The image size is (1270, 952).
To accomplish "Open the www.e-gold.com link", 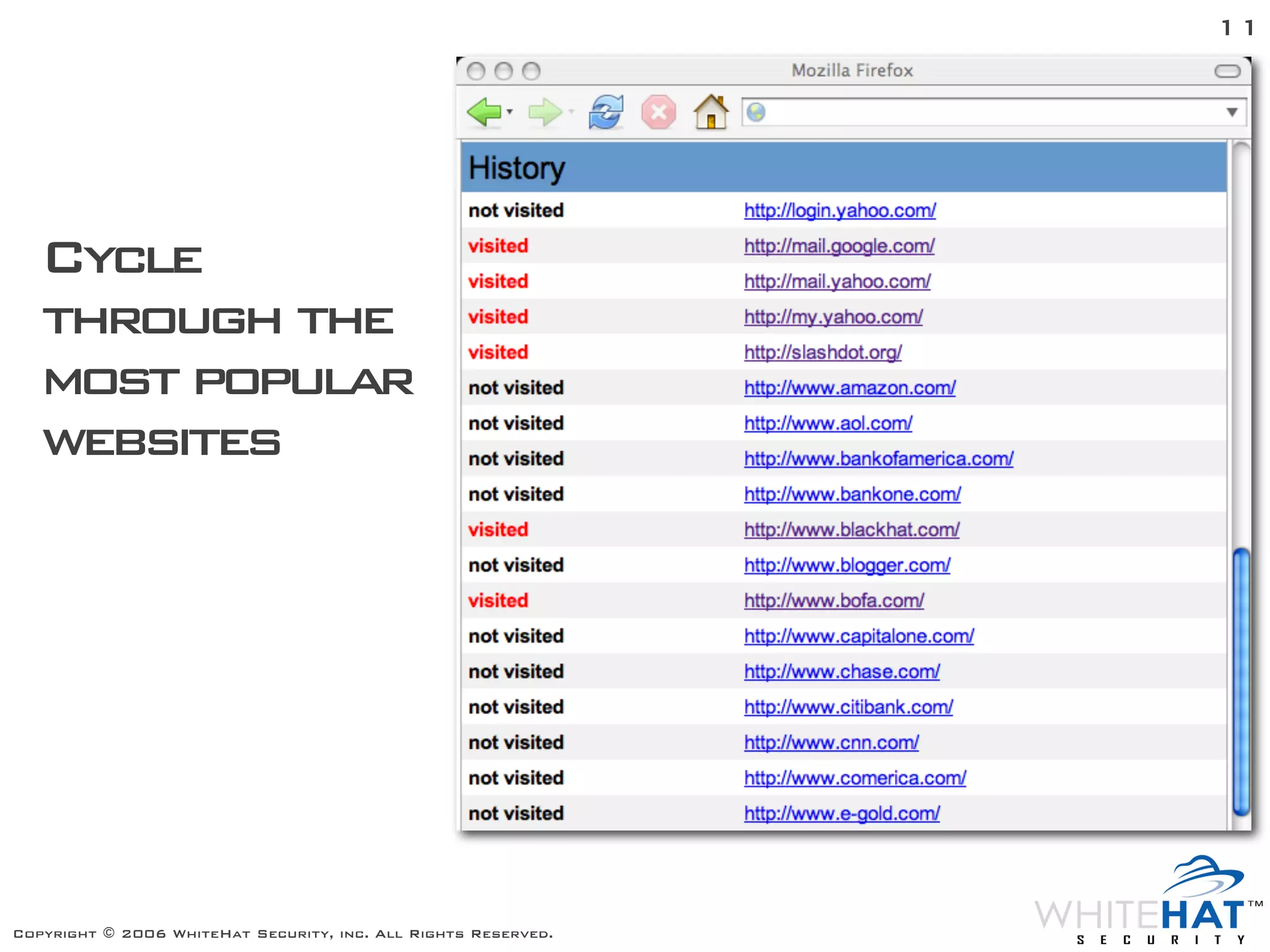I will click(x=841, y=813).
